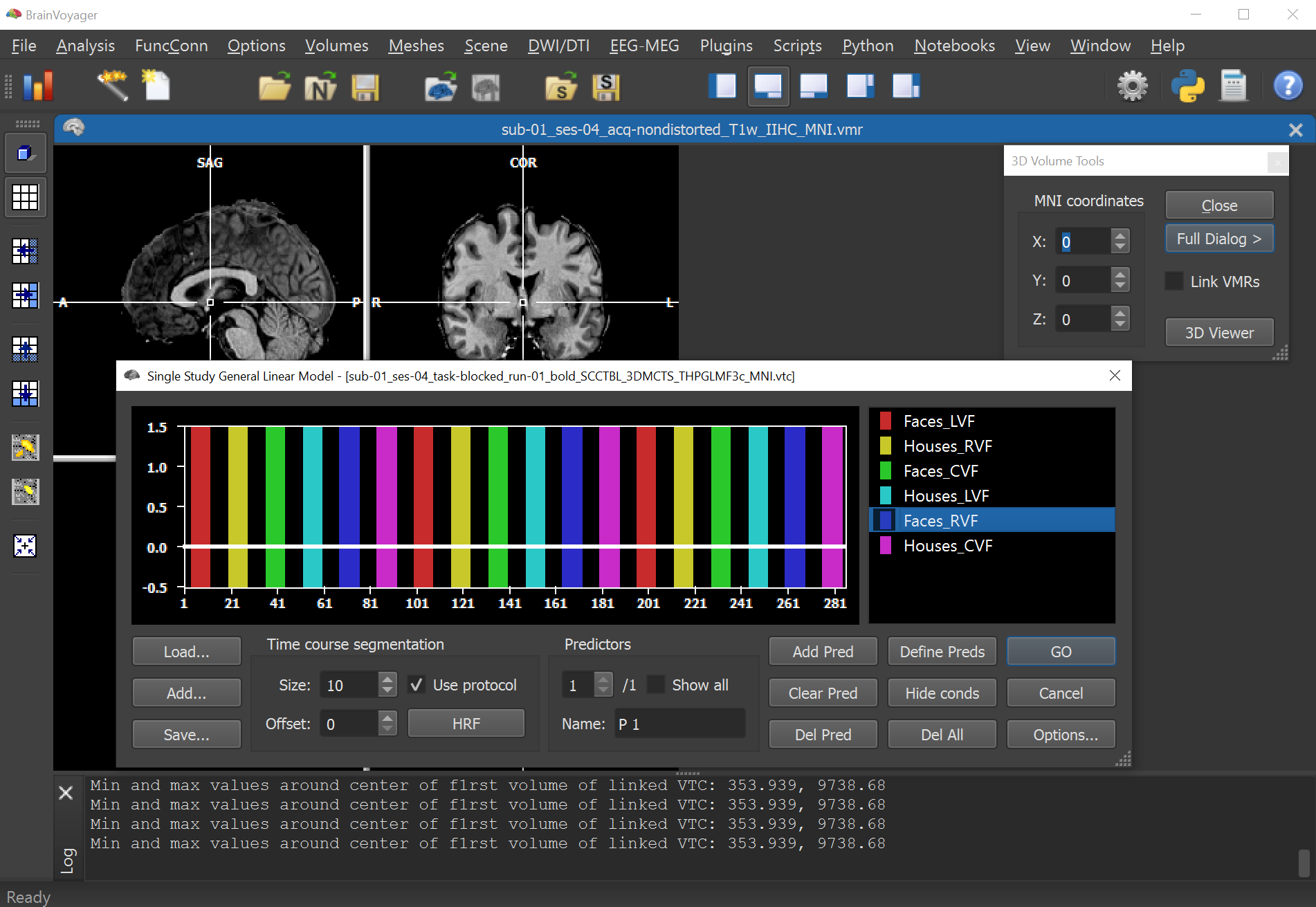1316x907 pixels.
Task: Click the Load... button
Action: click(186, 652)
